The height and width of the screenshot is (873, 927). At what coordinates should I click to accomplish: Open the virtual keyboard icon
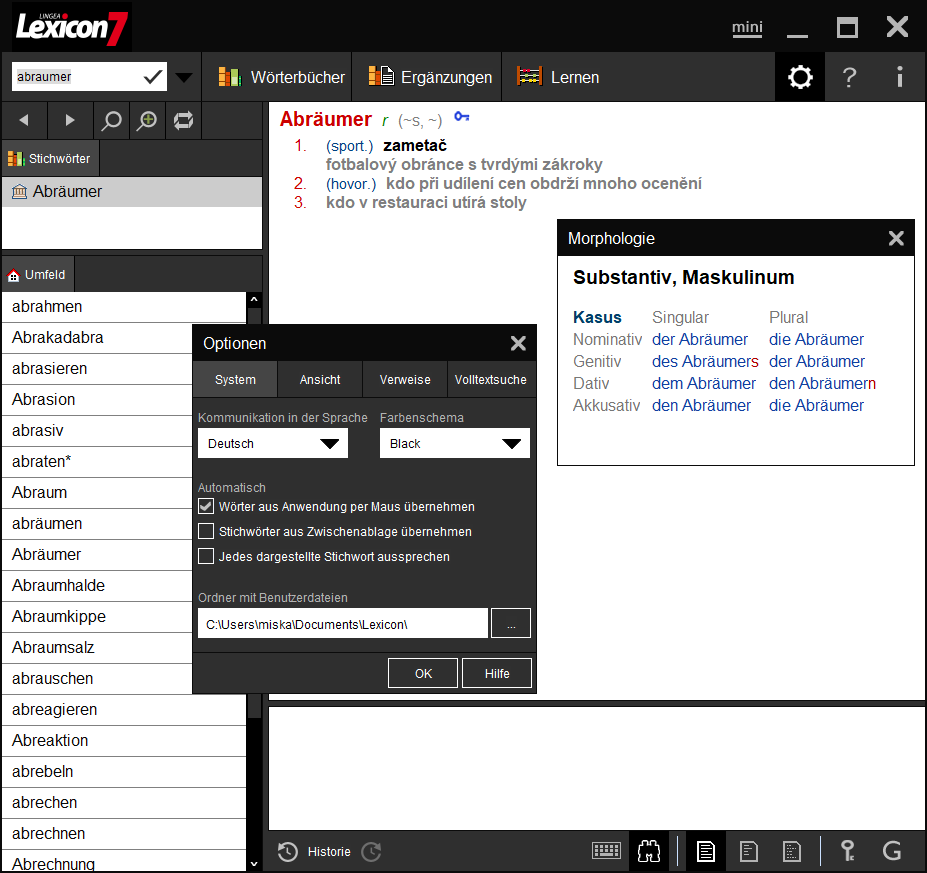(606, 851)
